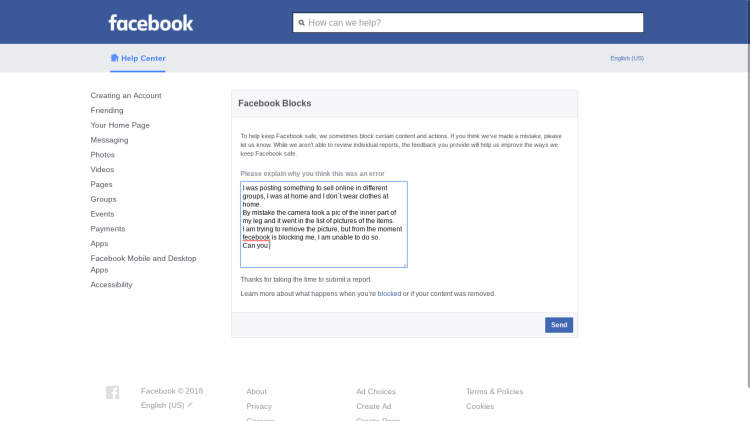
Task: Open the English (US) language selector in the top bar
Action: 627,58
